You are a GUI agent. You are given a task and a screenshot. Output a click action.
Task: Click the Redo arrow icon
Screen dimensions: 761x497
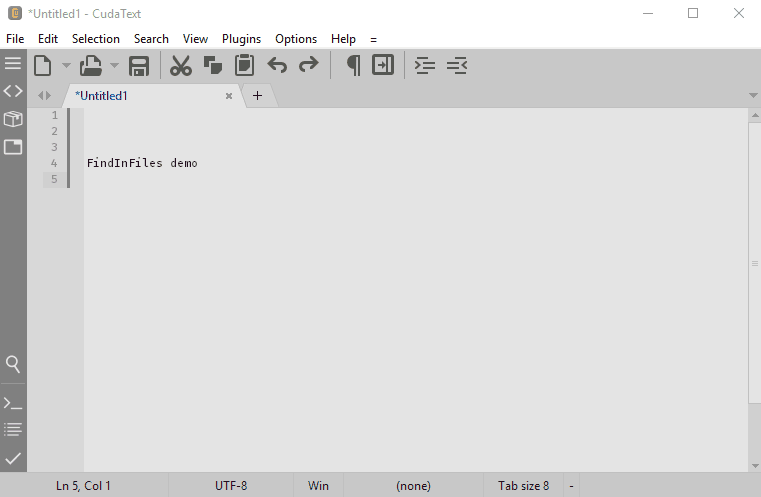pyautogui.click(x=309, y=65)
